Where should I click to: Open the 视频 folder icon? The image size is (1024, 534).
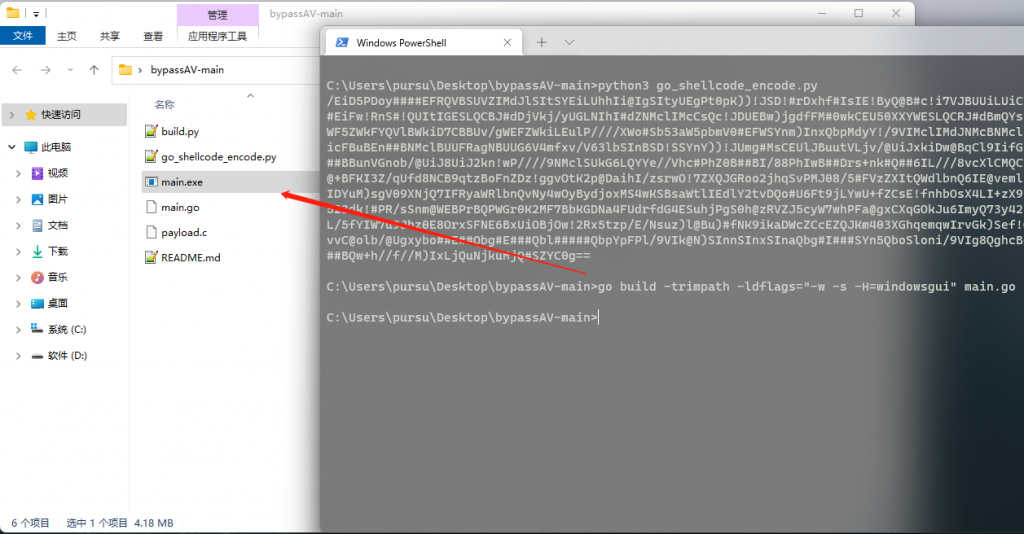[x=37, y=173]
